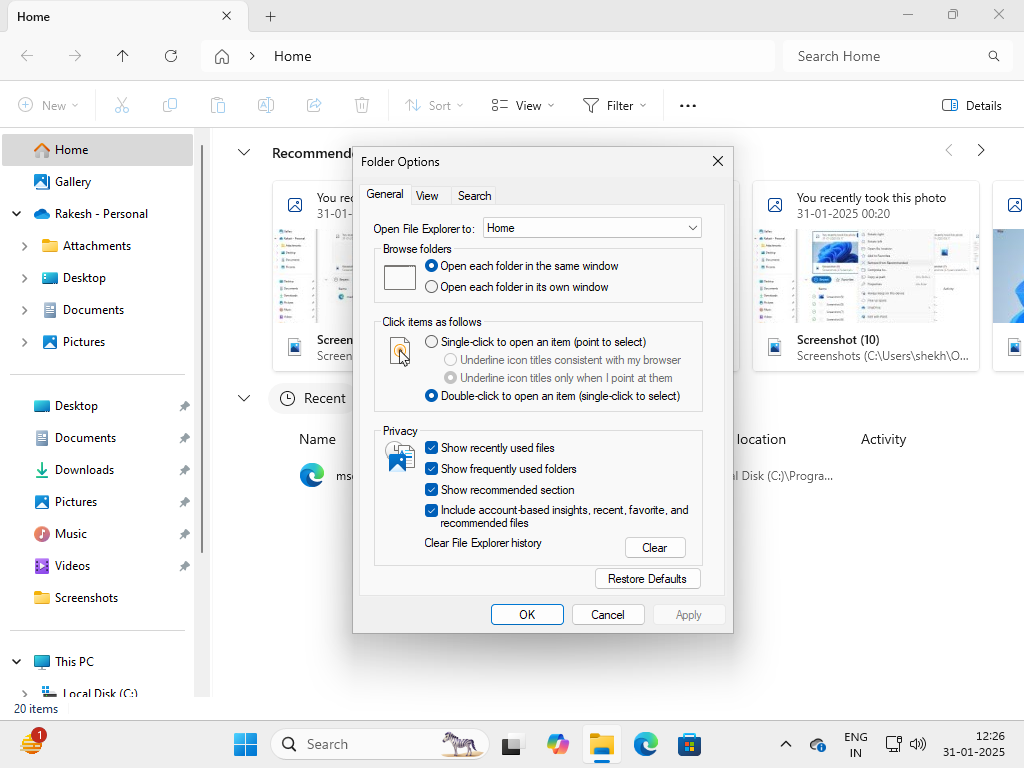The image size is (1024, 768).
Task: Enable single-click to open an item
Action: (x=431, y=341)
